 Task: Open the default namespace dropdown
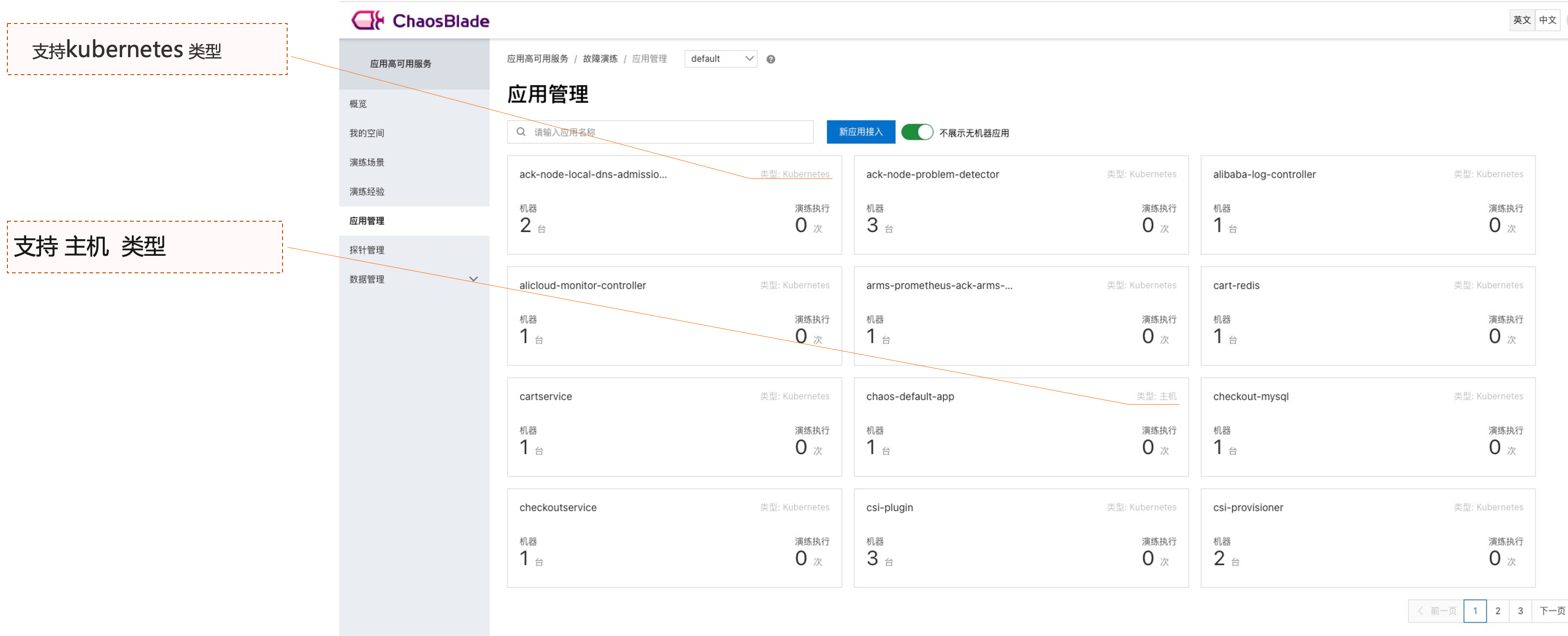721,59
